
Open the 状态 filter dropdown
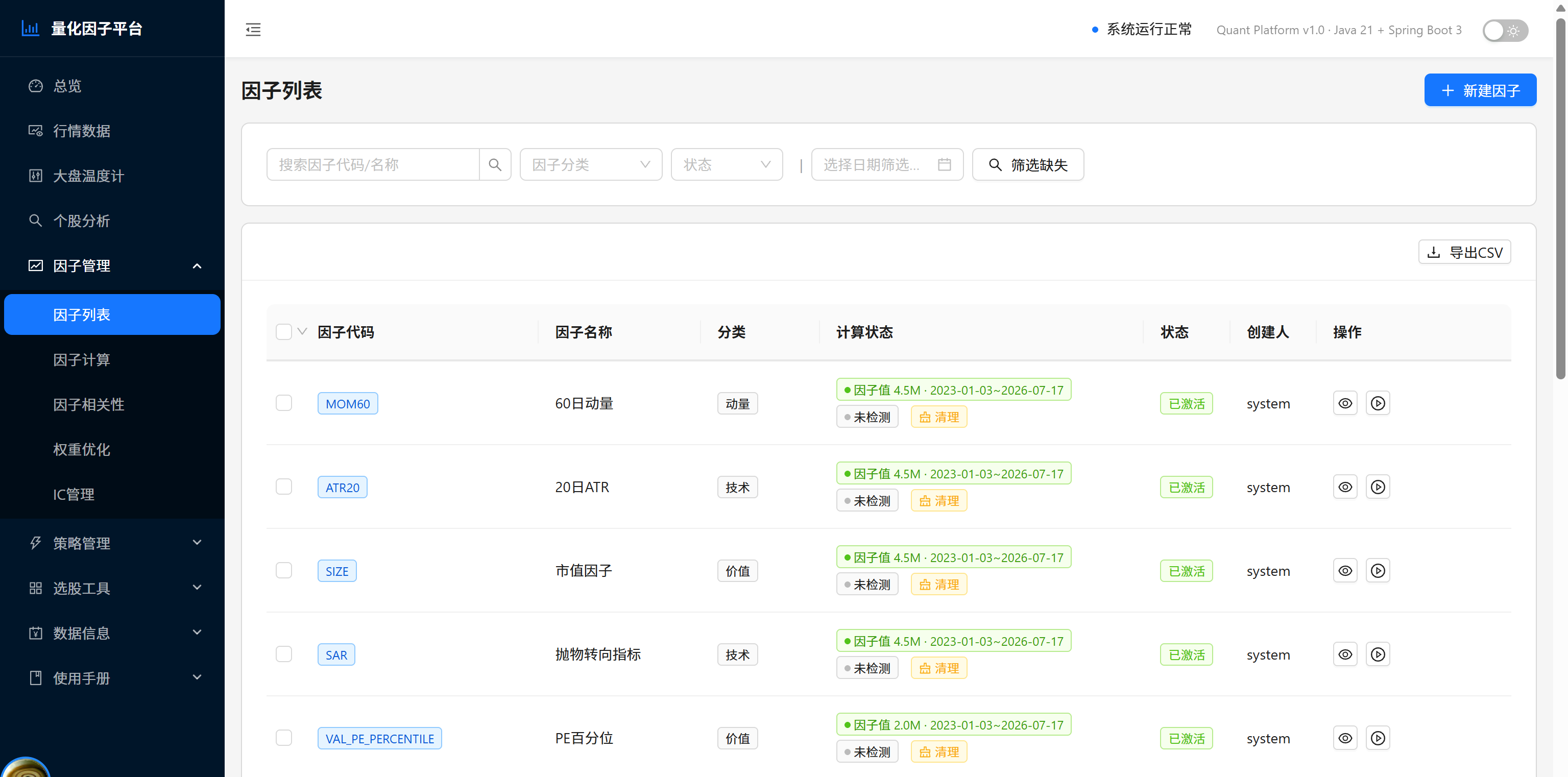pyautogui.click(x=726, y=164)
